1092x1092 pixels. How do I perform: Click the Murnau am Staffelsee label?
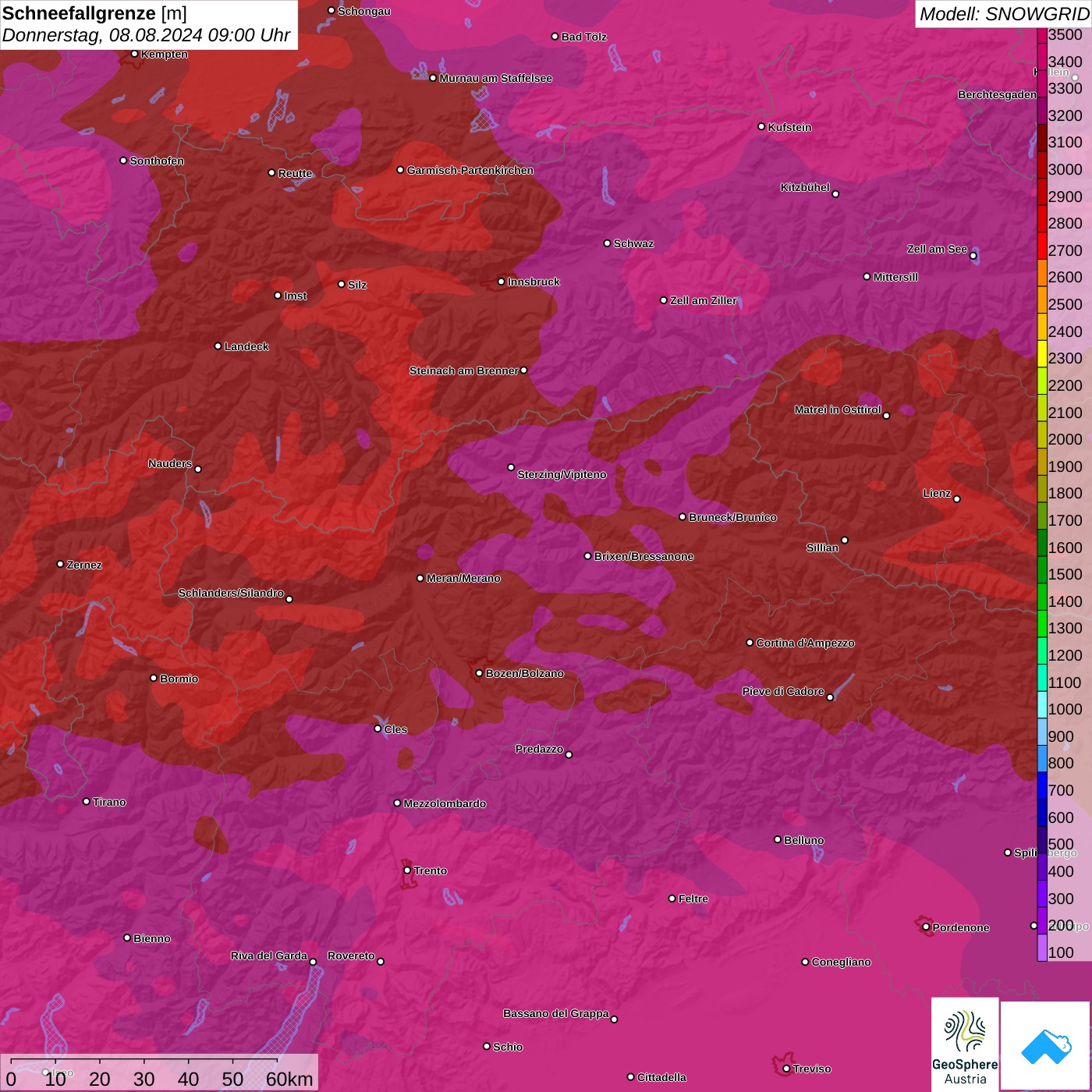495,78
